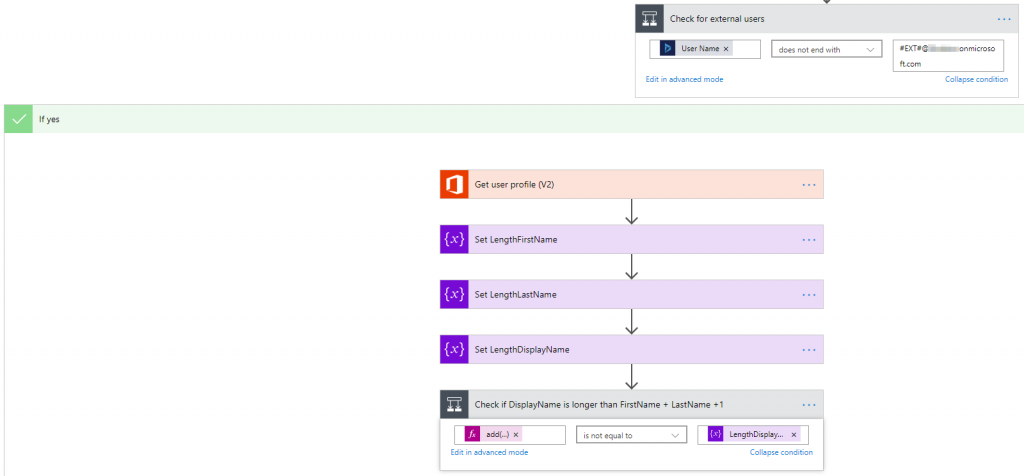Click the variable icon on Set LengthDisplayName
Screen dimensions: 1024x476
[x=454, y=349]
